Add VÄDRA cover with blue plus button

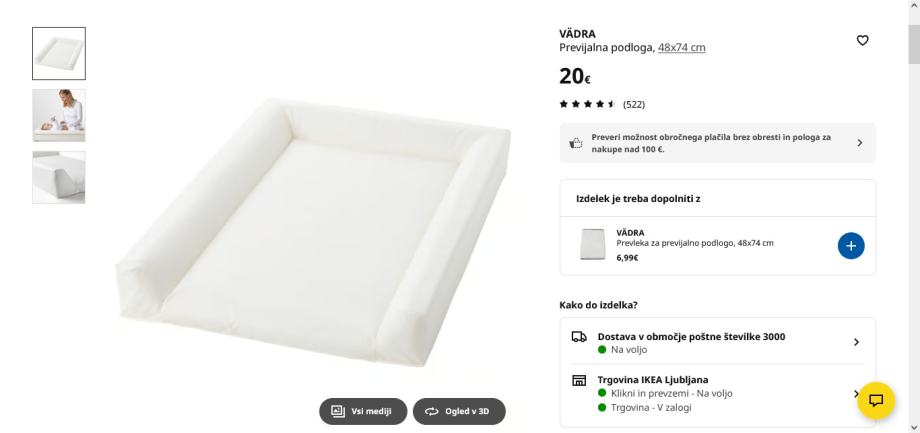pyautogui.click(x=851, y=245)
